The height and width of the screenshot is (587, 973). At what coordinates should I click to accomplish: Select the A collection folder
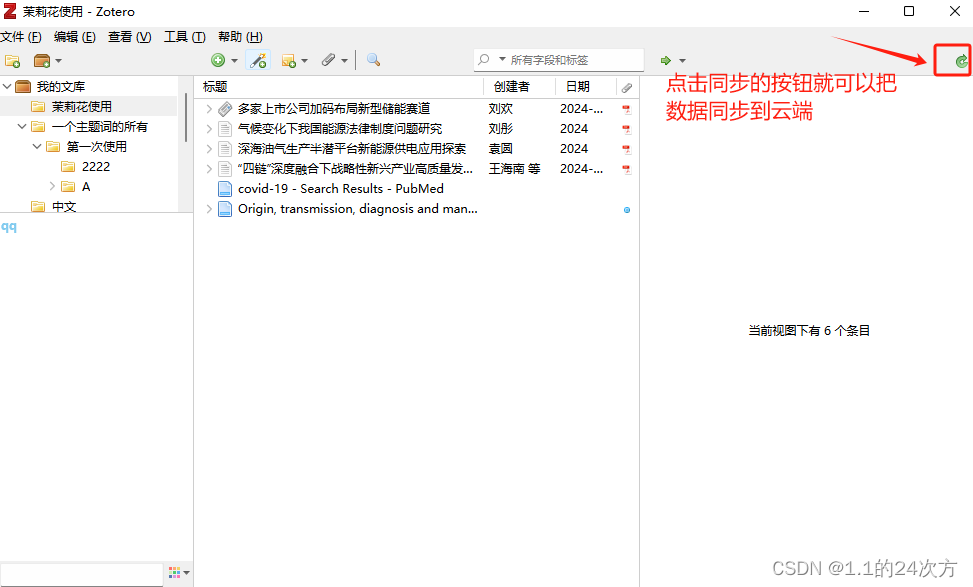(x=68, y=186)
